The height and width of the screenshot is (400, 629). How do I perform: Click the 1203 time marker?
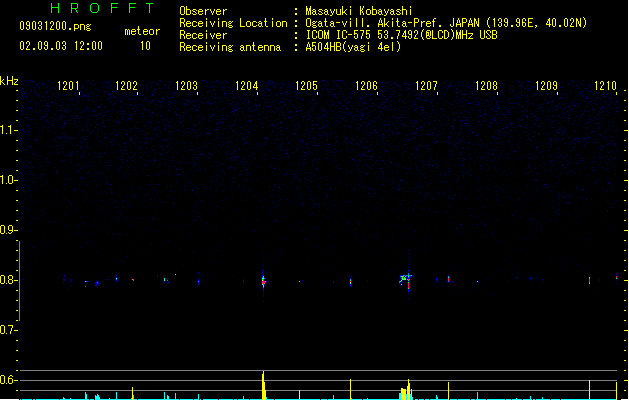click(187, 86)
